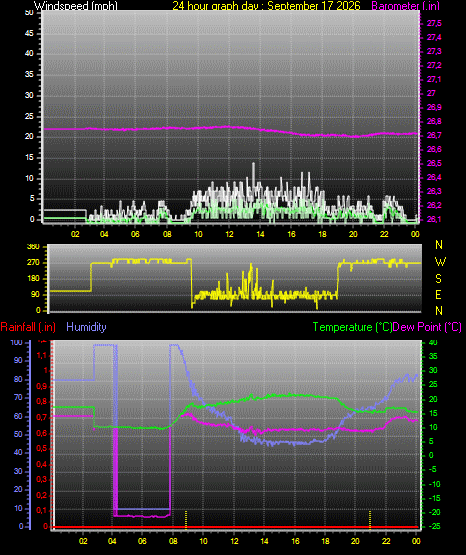466x555 pixels.
Task: Click the "24 hour graph day : September 17 2026" heading
Action: click(266, 5)
